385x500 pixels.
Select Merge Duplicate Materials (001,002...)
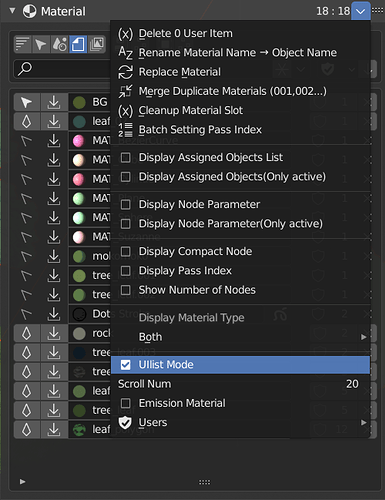241,91
